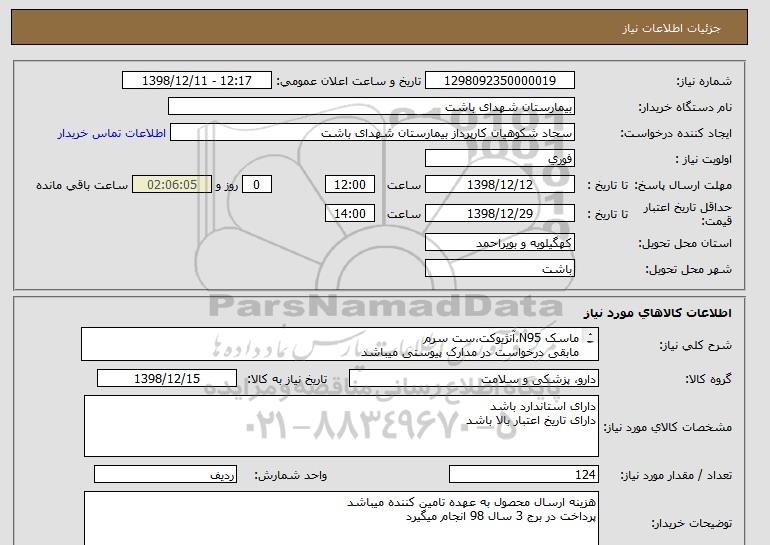
Task: Click the شماره نیاز field 1298092350000019
Action: [x=499, y=81]
